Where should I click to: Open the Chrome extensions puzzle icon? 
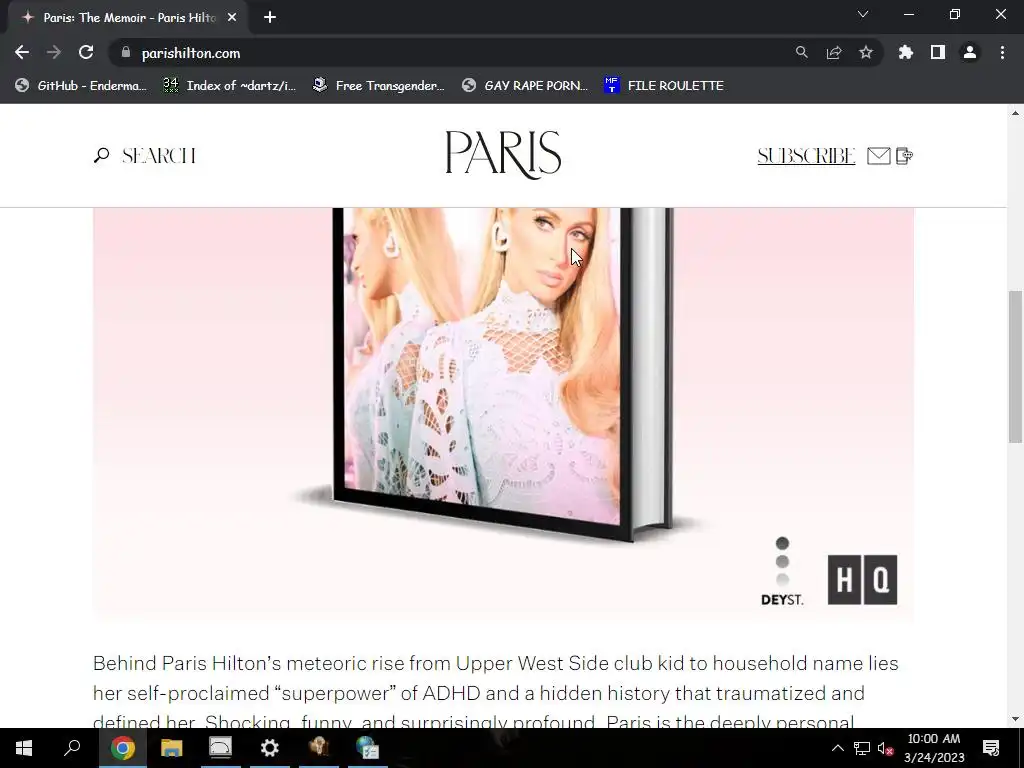[x=906, y=52]
